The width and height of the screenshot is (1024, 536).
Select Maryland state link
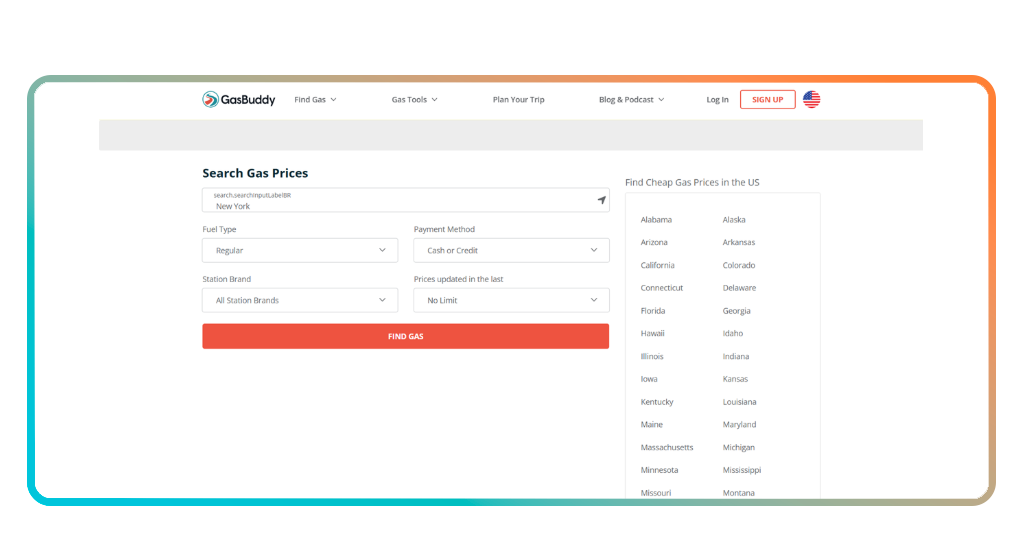pyautogui.click(x=739, y=424)
